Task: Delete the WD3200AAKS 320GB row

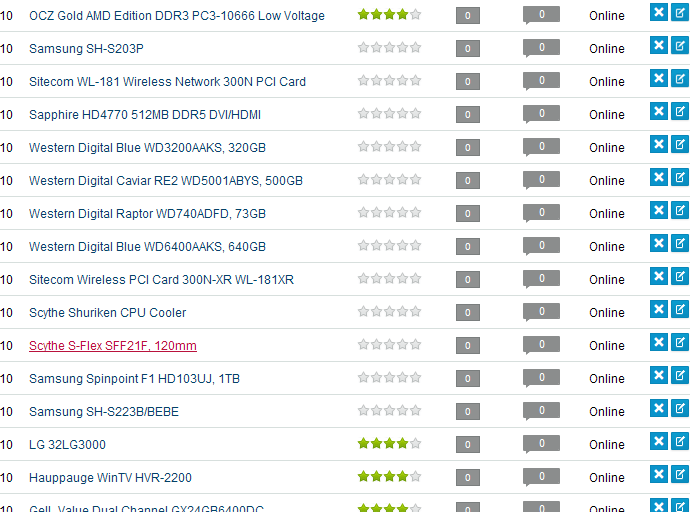Action: click(659, 144)
